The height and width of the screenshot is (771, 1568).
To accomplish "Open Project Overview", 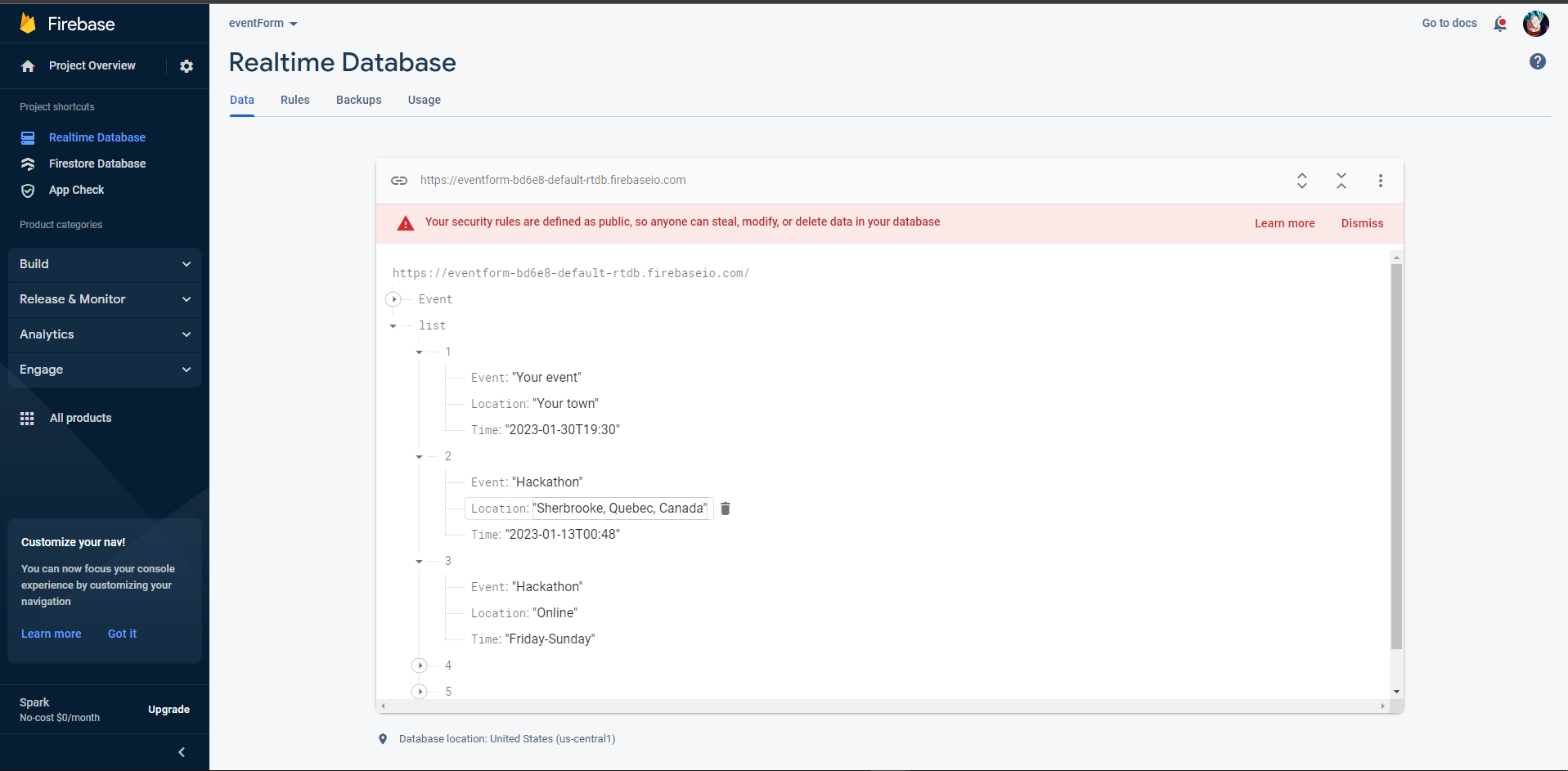I will [x=92, y=65].
